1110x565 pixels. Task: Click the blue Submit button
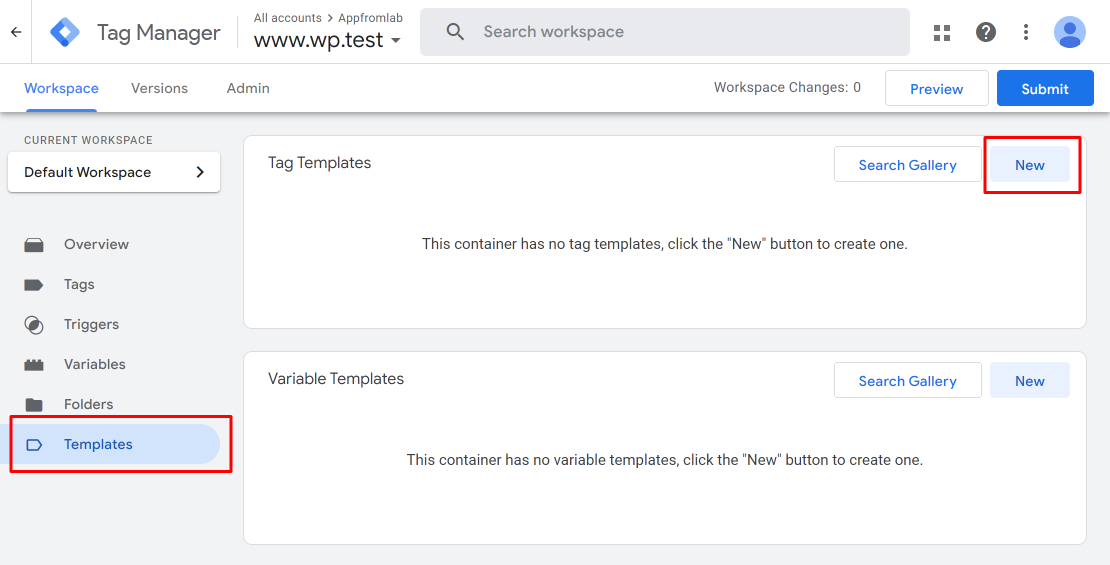point(1045,89)
